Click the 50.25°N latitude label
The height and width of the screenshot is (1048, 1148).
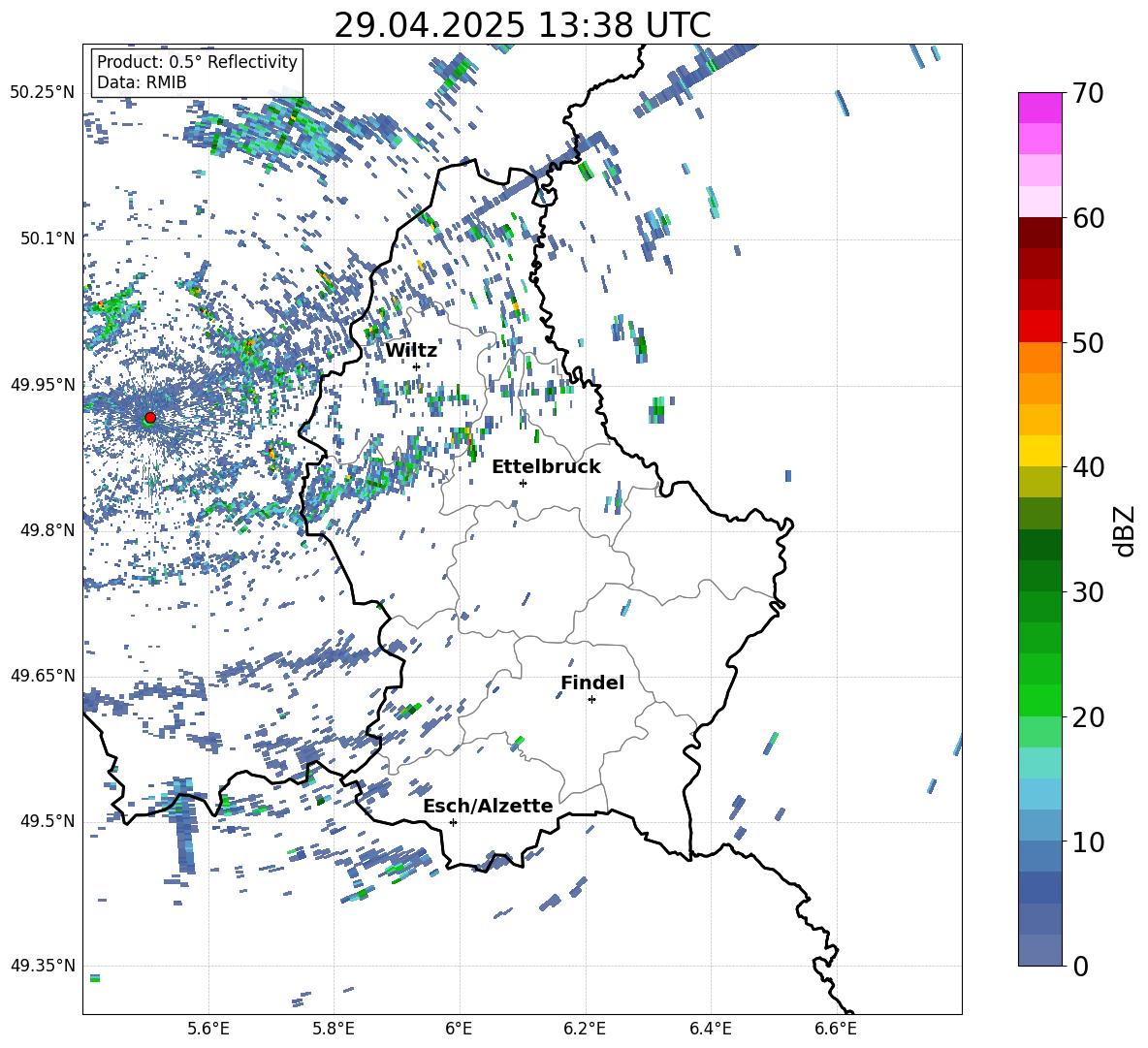coord(43,93)
